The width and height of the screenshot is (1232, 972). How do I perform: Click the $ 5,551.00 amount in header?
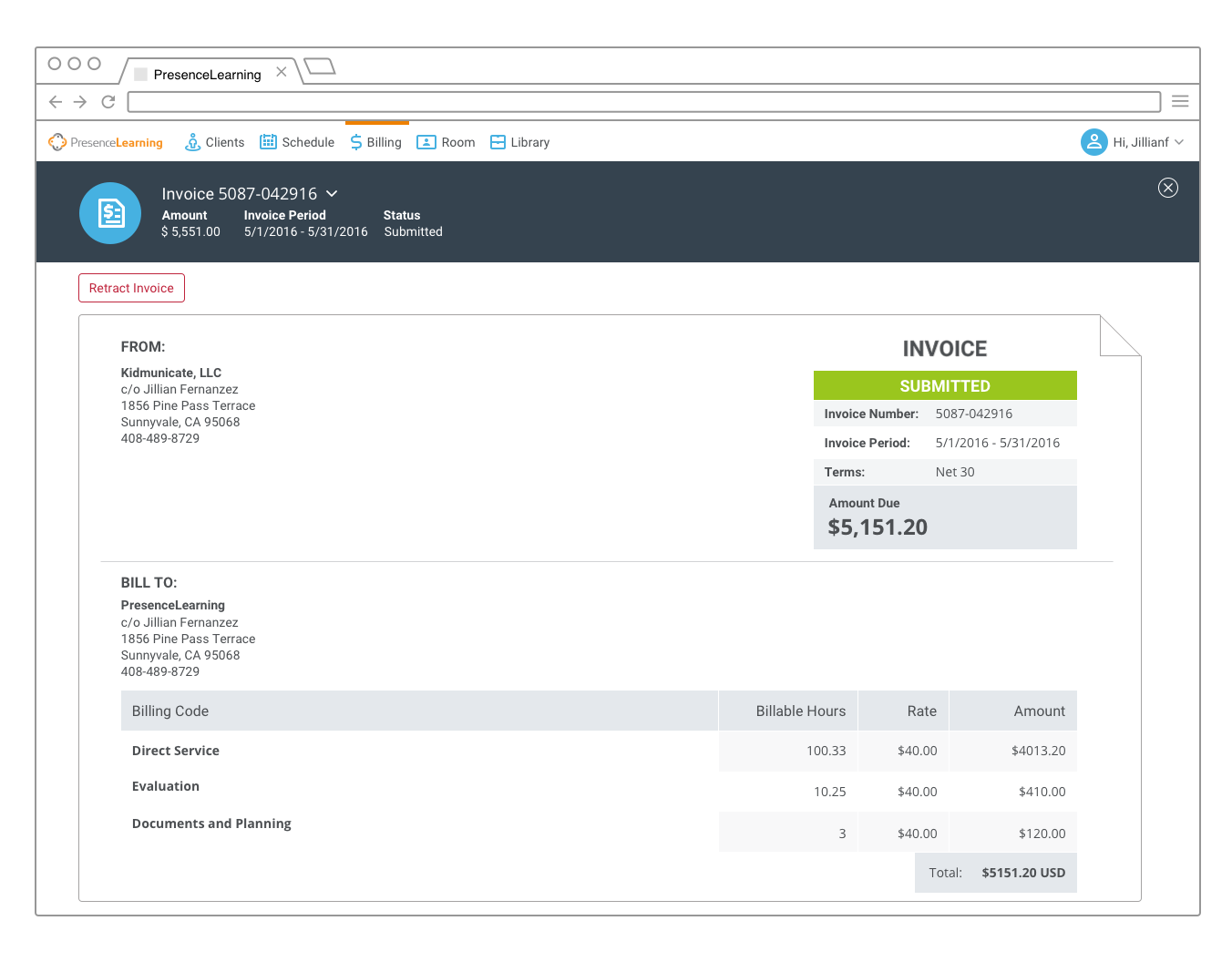190,232
